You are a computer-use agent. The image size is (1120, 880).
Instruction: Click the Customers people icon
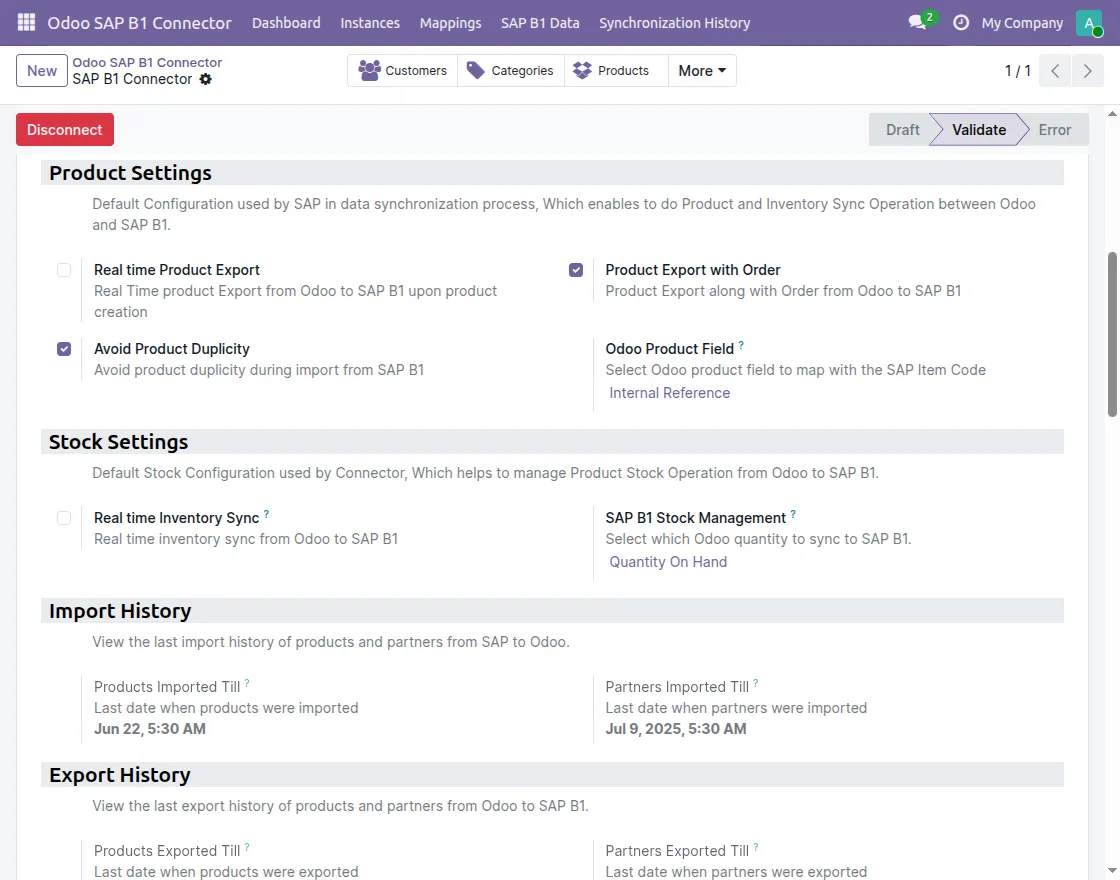pyautogui.click(x=369, y=70)
